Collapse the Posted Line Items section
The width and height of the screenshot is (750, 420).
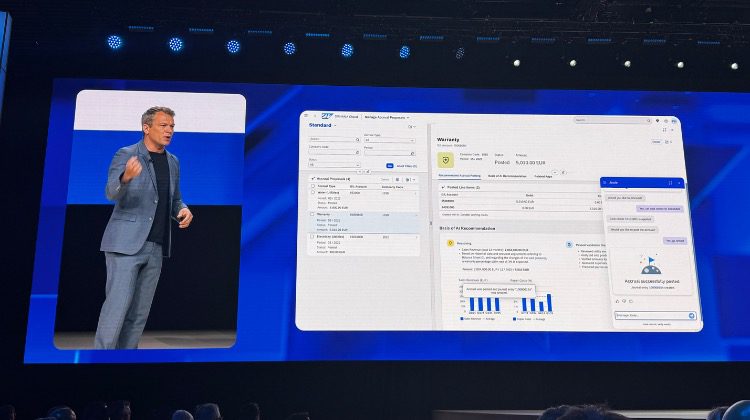click(x=444, y=187)
